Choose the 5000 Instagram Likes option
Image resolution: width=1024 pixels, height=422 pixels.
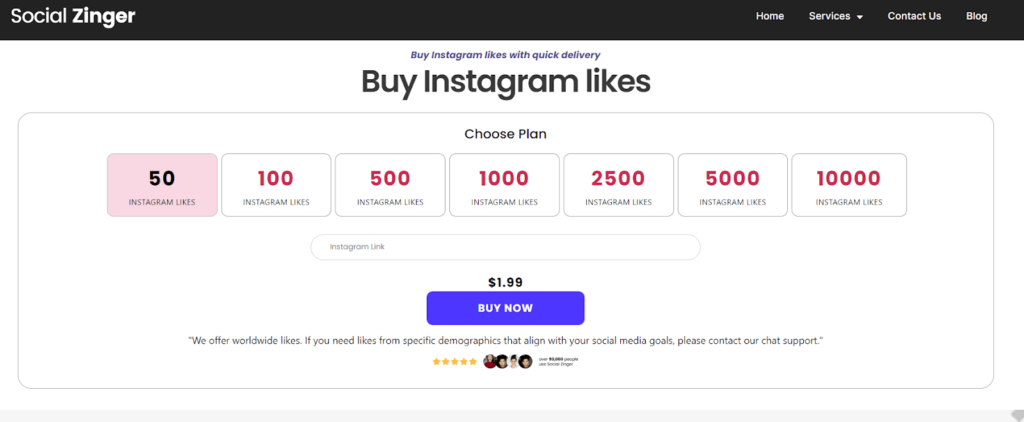pos(732,185)
